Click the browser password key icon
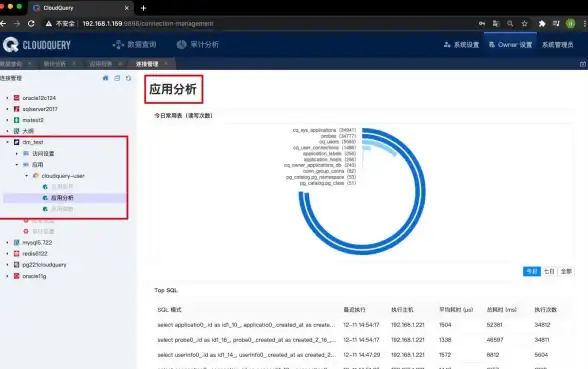Screen dimensions: 588x369 [482, 24]
